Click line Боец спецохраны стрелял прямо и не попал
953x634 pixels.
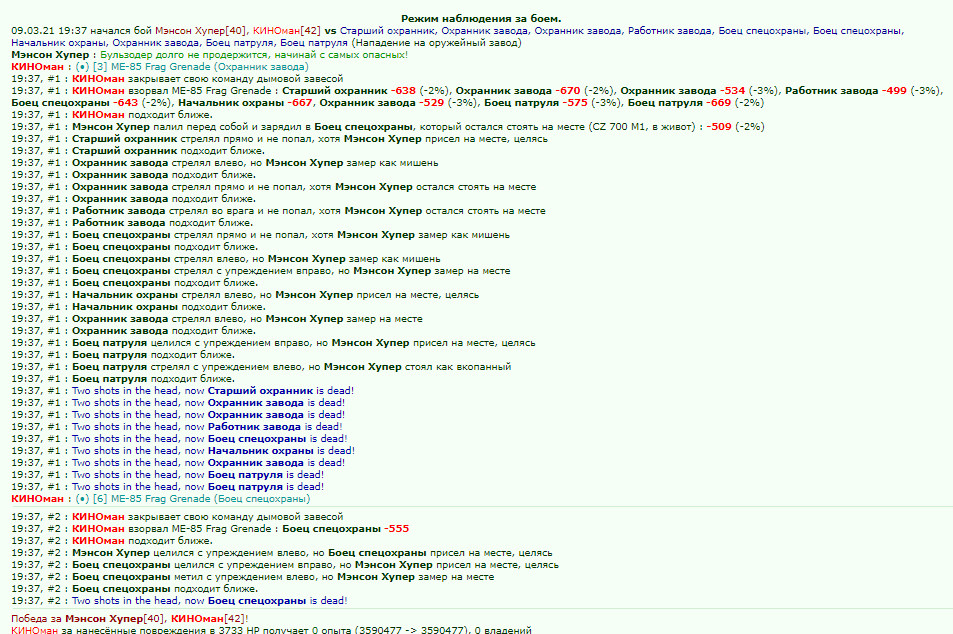pos(261,235)
